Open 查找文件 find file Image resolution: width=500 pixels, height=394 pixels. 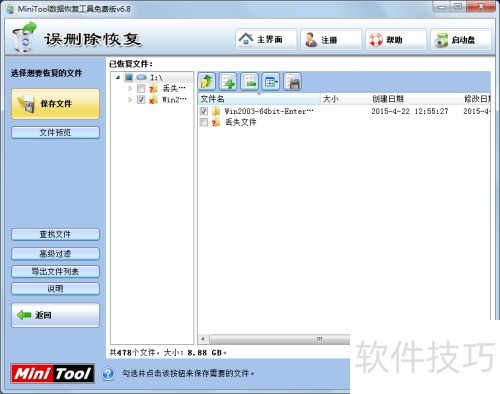[55, 234]
